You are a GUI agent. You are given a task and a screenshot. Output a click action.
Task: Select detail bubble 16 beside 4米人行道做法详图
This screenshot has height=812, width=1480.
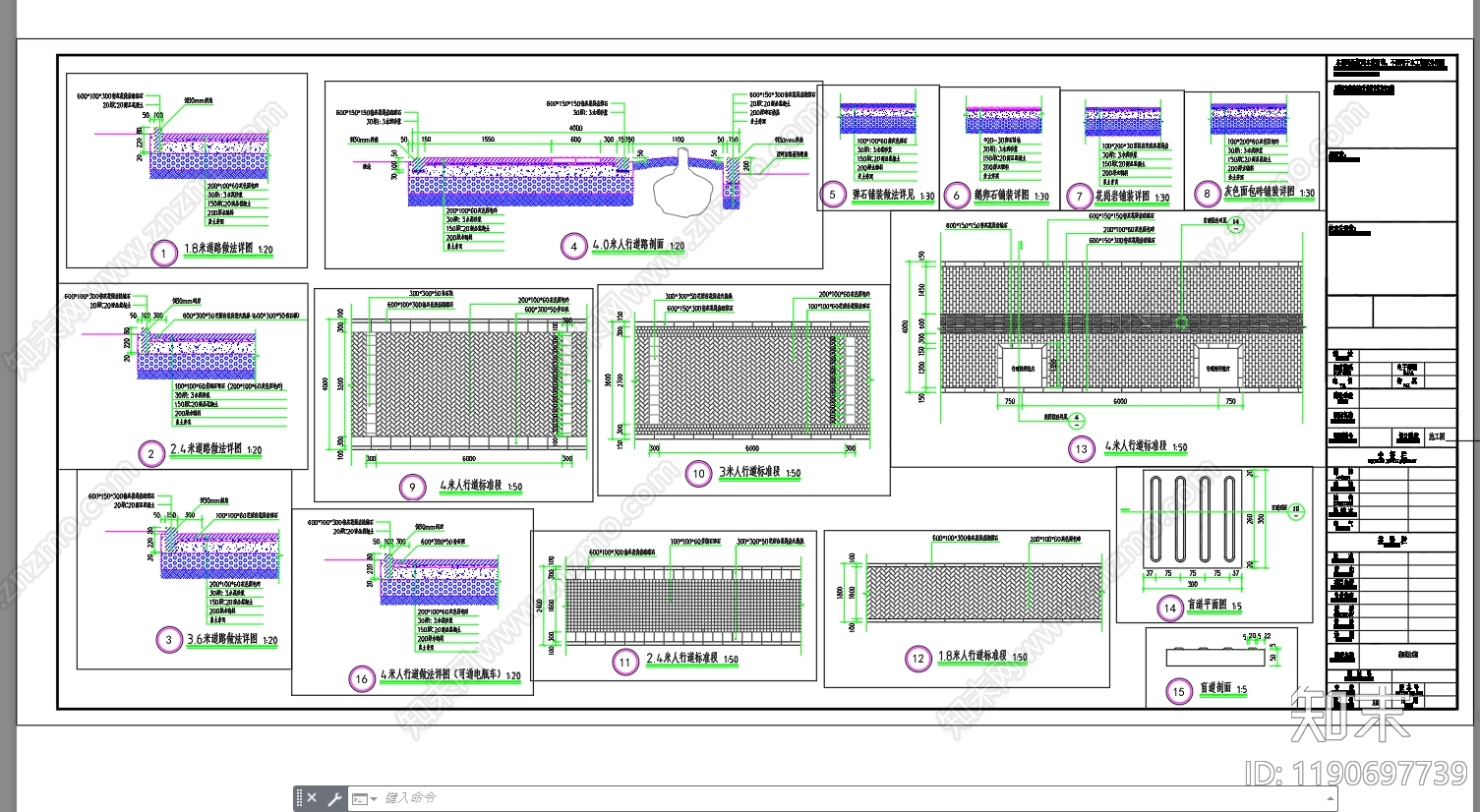pos(362,678)
